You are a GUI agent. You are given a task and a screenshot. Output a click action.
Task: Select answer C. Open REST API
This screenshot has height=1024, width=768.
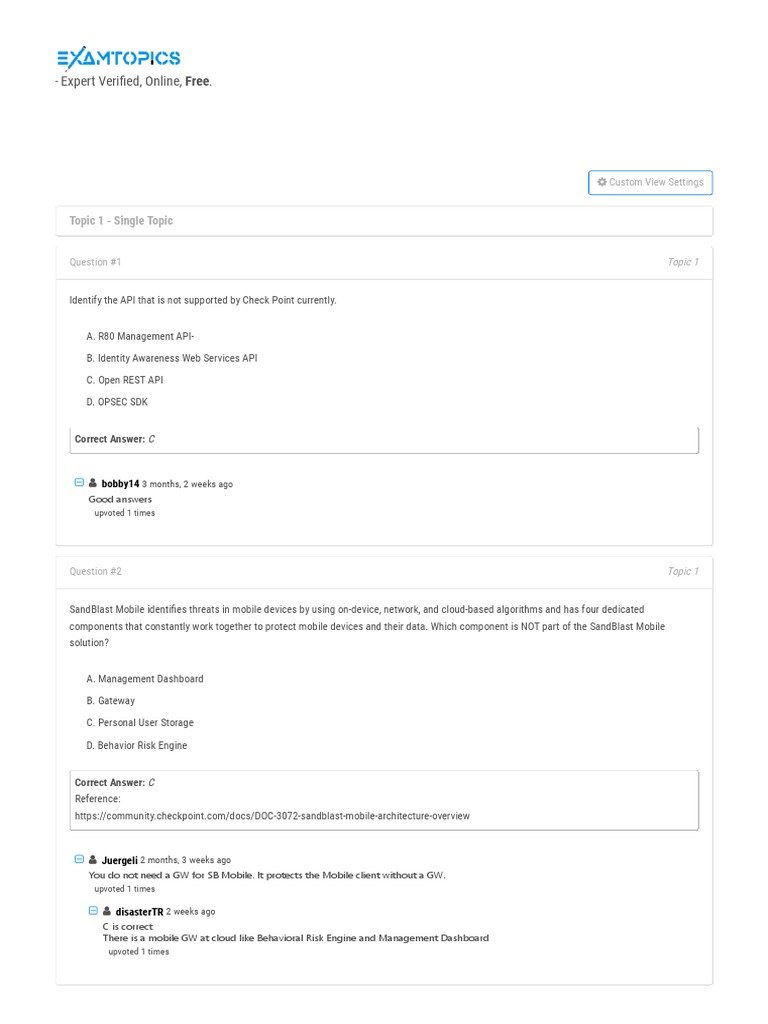pos(125,380)
